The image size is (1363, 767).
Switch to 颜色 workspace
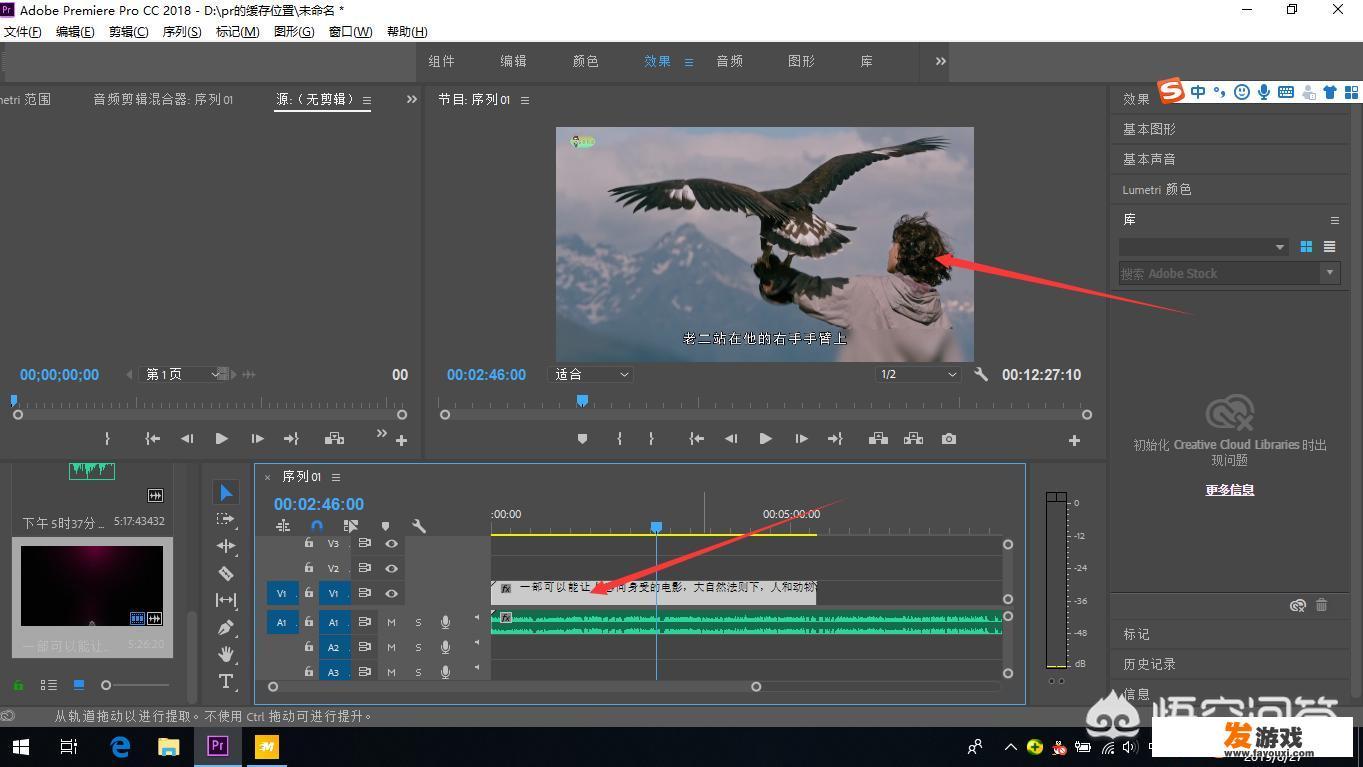pyautogui.click(x=585, y=61)
